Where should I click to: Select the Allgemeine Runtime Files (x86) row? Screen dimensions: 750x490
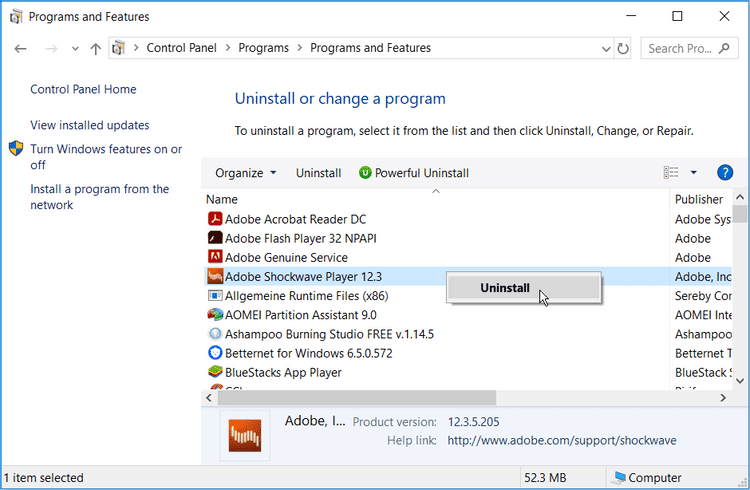click(x=468, y=295)
